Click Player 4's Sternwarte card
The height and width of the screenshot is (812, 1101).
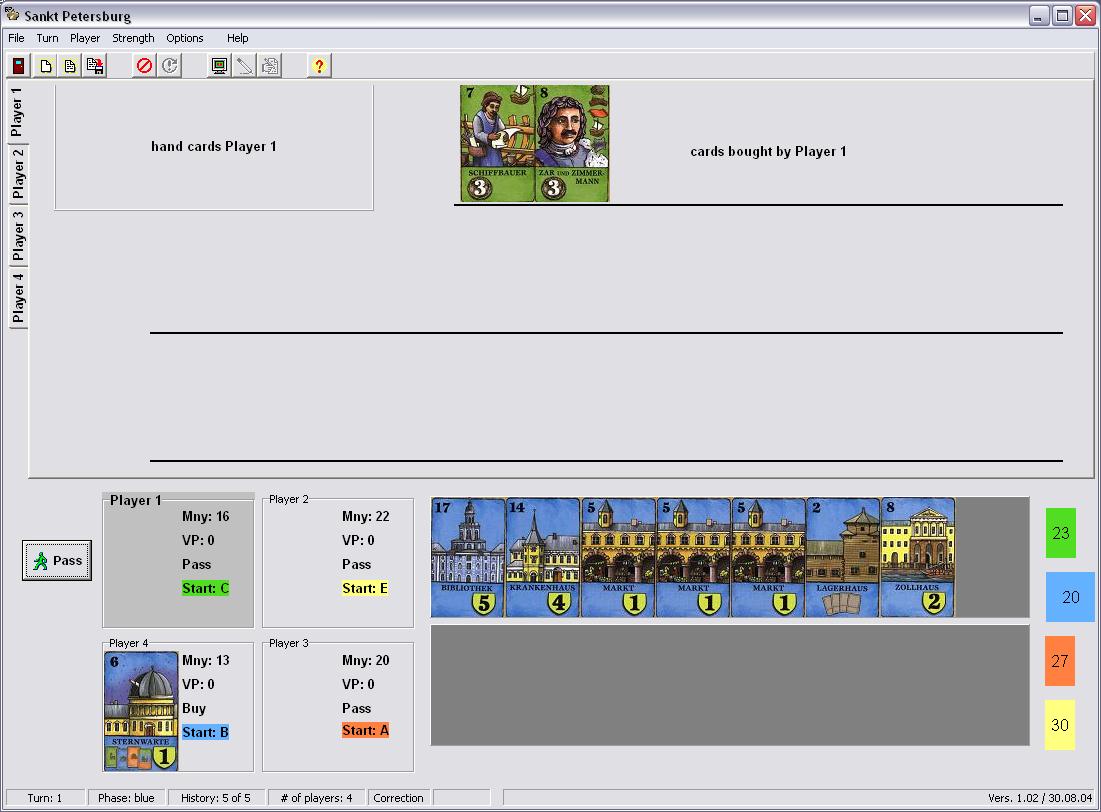141,711
